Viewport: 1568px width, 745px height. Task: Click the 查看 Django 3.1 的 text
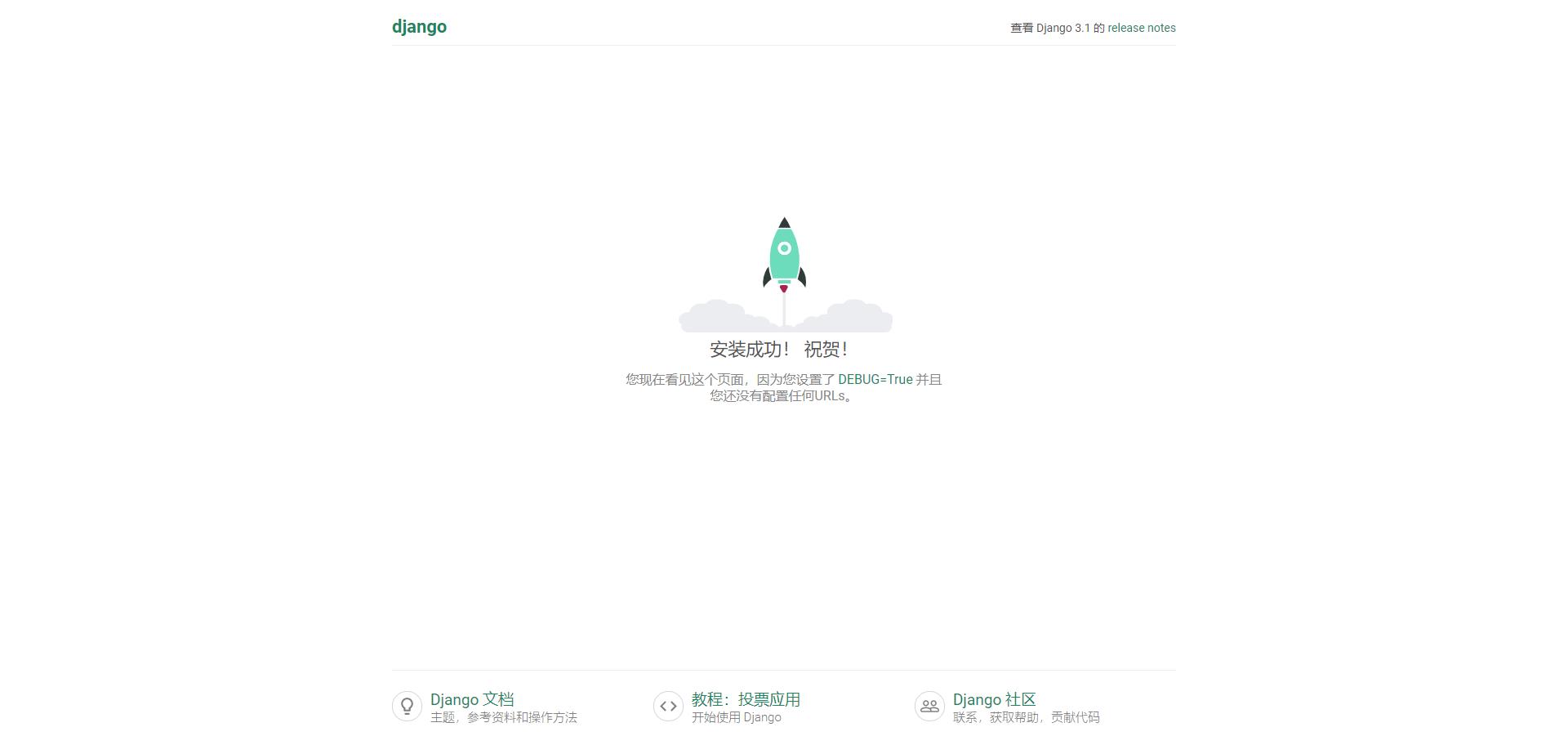[1058, 28]
